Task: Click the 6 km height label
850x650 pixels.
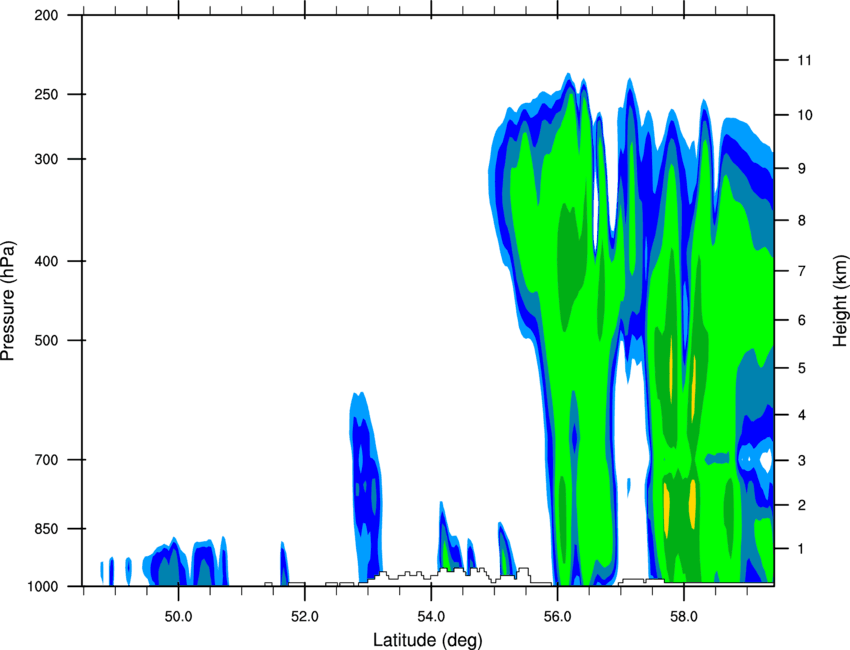Action: click(x=801, y=320)
